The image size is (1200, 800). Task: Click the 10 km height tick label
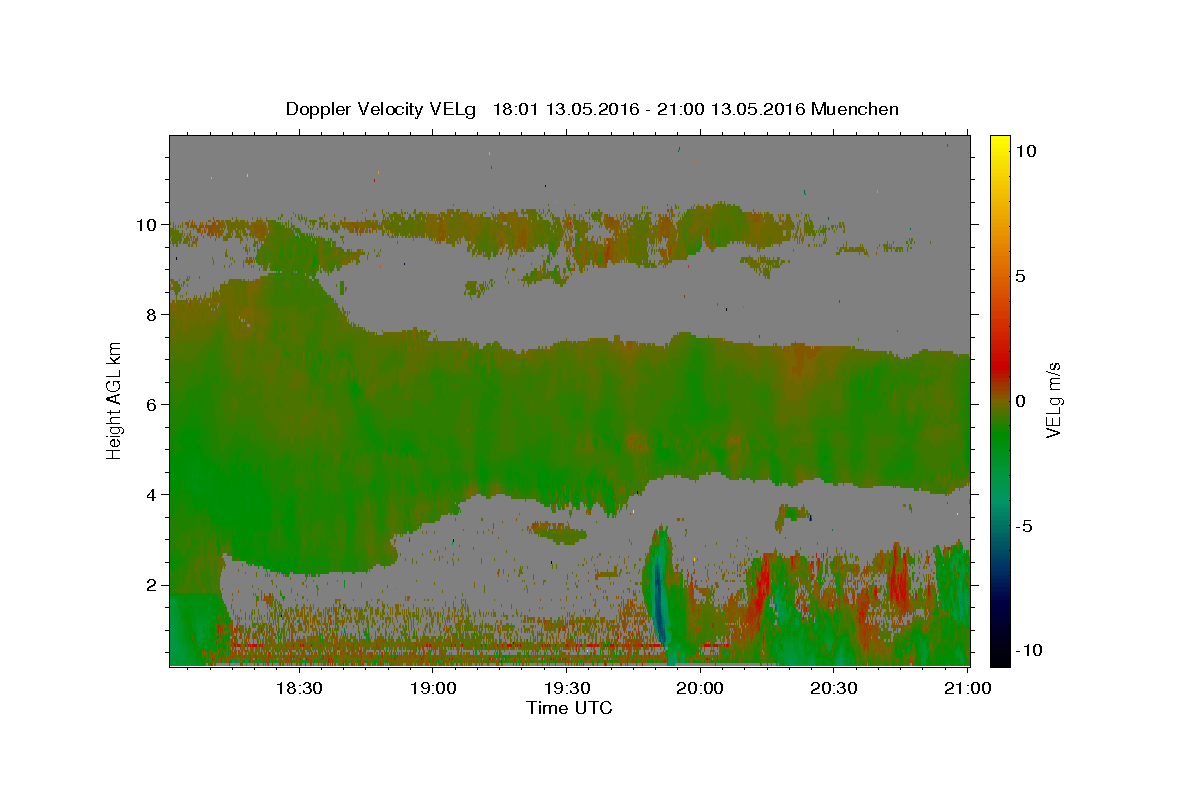(x=146, y=225)
